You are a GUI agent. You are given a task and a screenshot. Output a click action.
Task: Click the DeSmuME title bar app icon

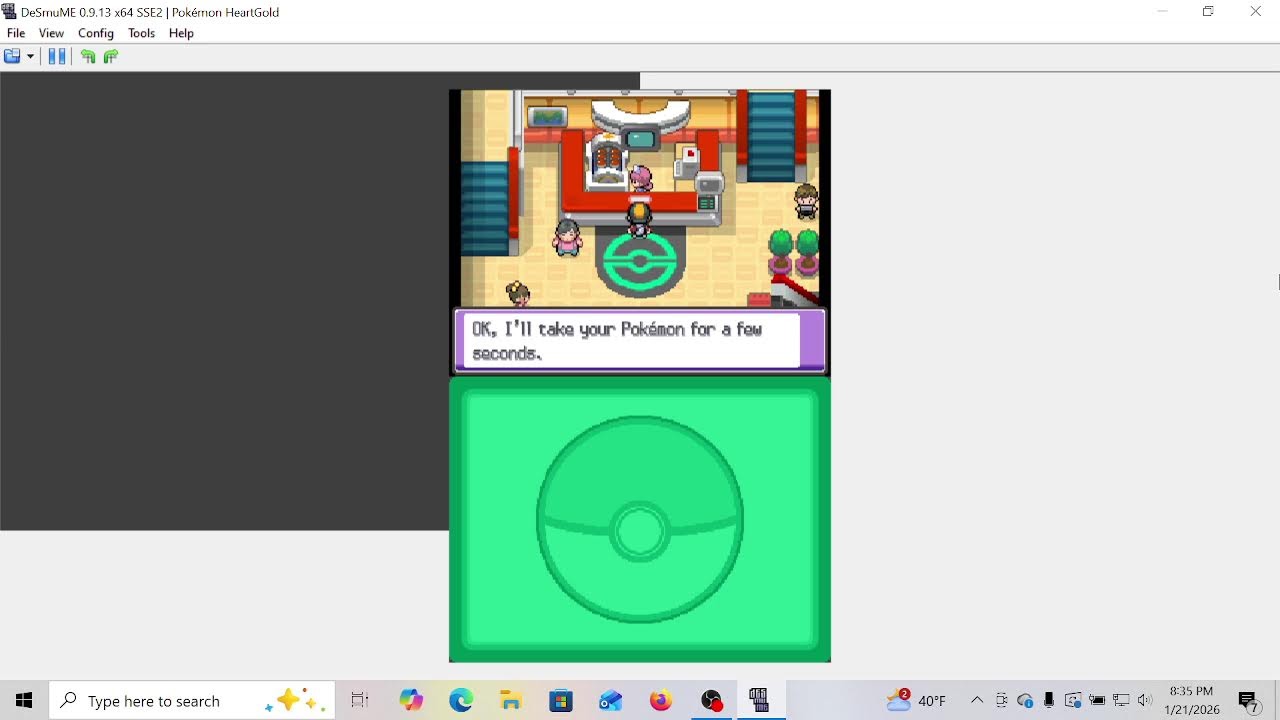click(x=10, y=12)
